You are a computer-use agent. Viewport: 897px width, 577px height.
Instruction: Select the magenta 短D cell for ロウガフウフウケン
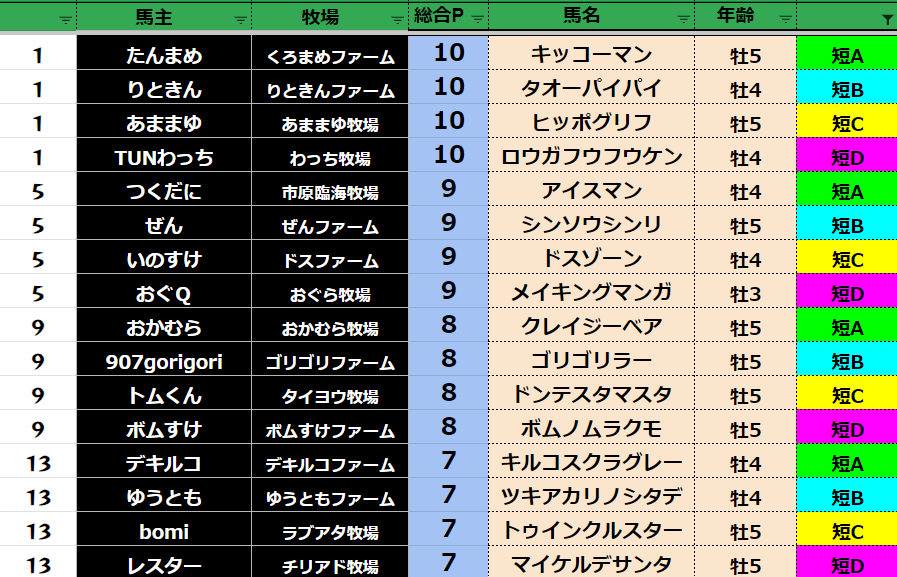pyautogui.click(x=846, y=158)
